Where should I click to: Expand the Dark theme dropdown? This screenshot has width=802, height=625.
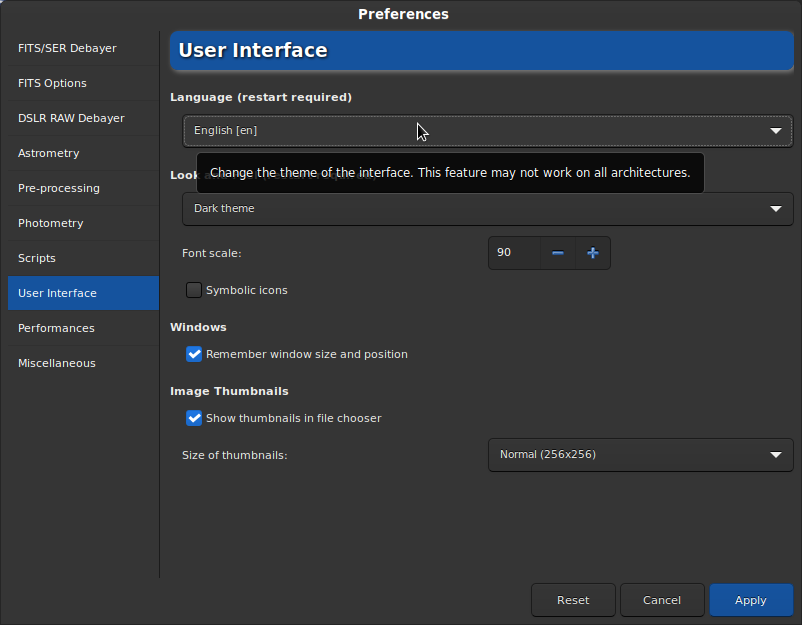487,209
